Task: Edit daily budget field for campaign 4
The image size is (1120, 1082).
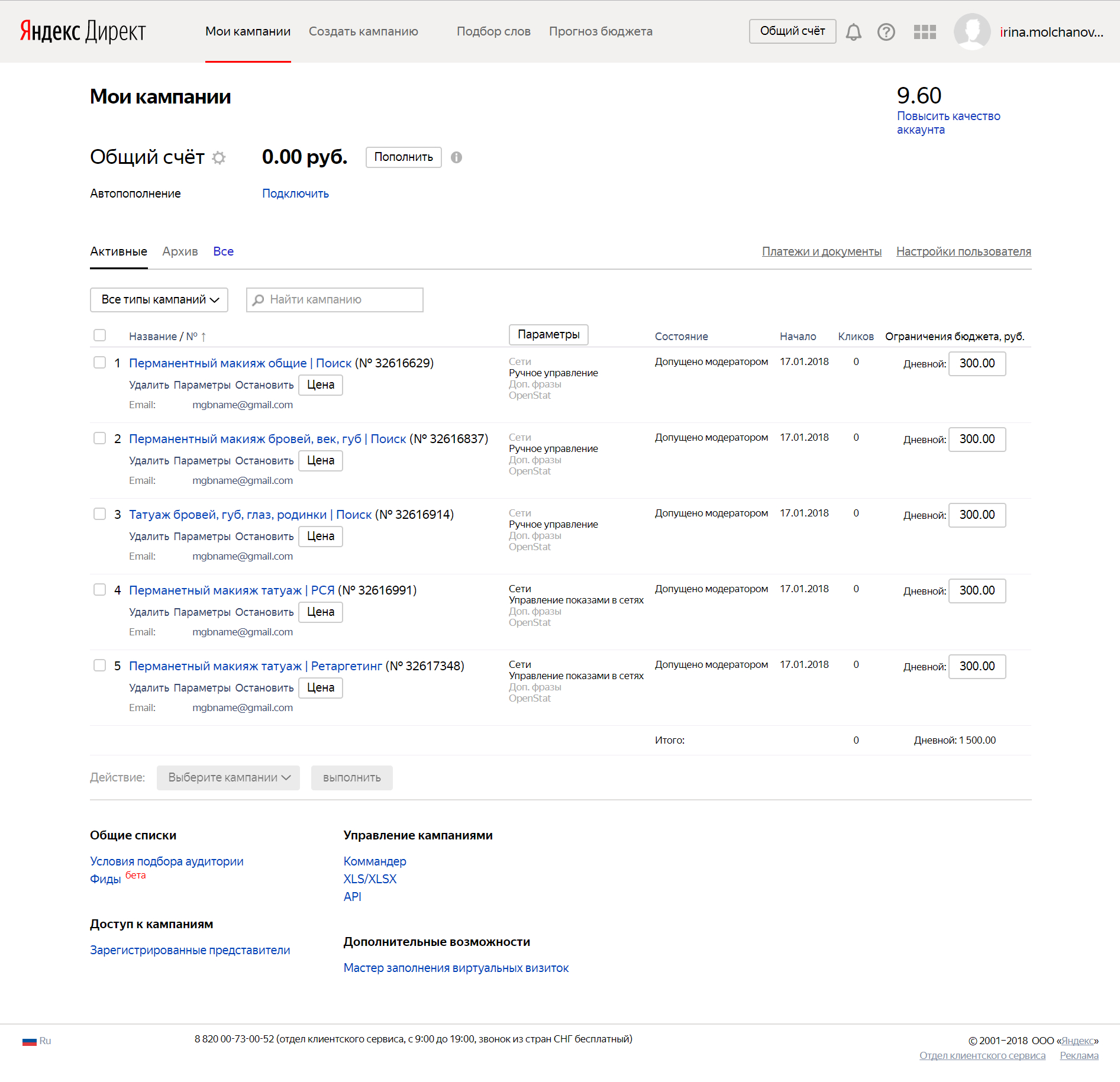Action: [x=977, y=590]
